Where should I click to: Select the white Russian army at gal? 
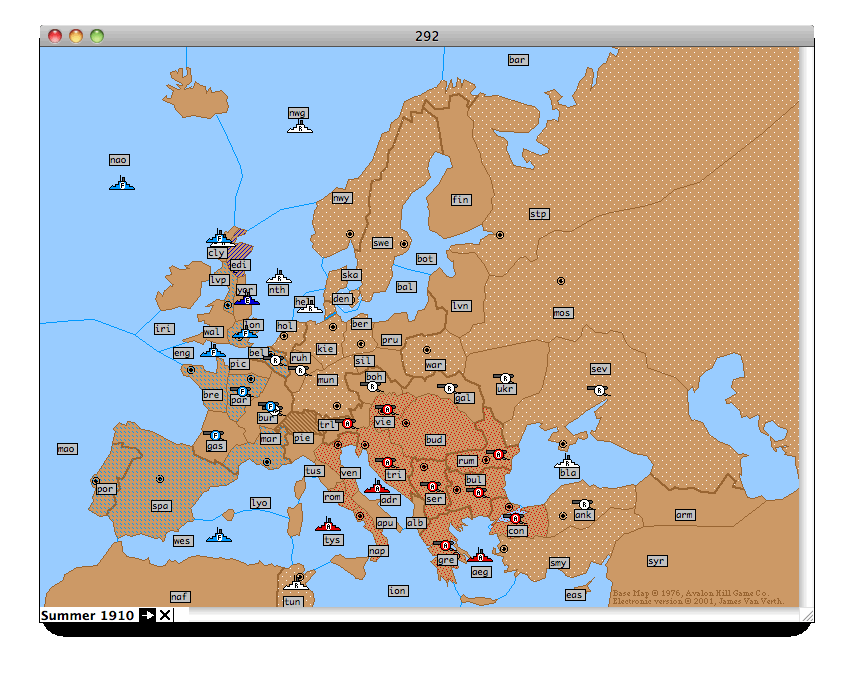448,388
